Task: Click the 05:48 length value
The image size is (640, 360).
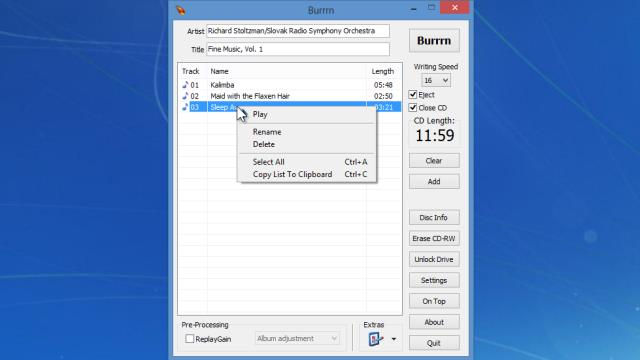Action: pos(383,85)
